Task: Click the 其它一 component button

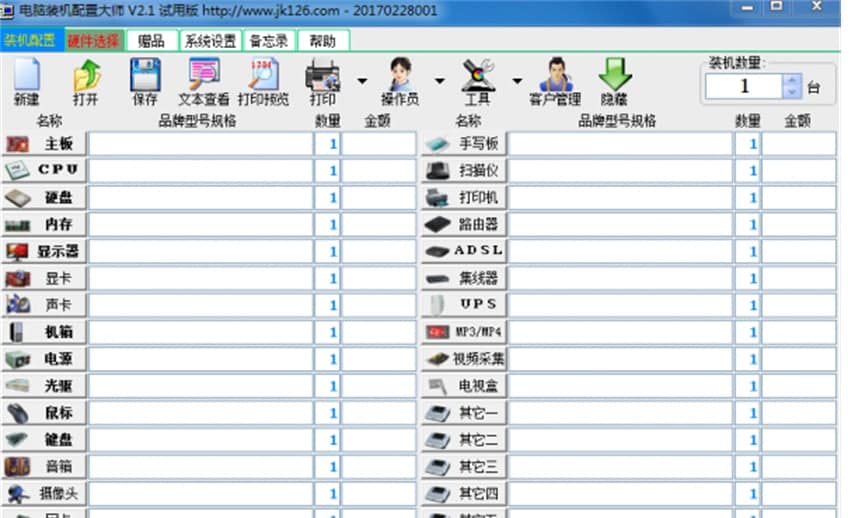Action: (464, 413)
